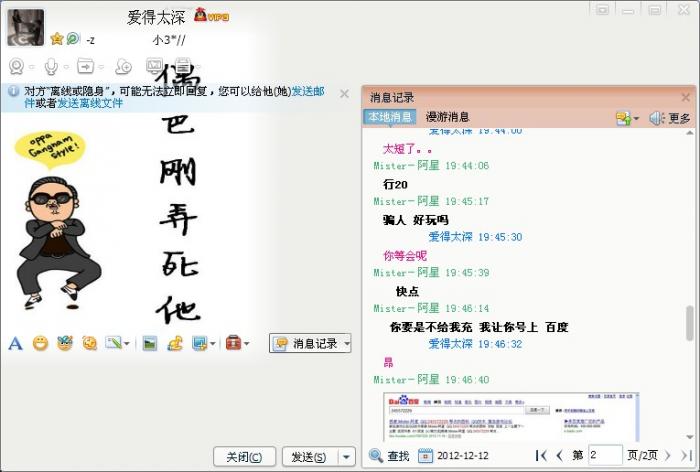Image resolution: width=700 pixels, height=472 pixels.
Task: Click the message 你要是不给我充 我让你号上 百度
Action: (479, 327)
